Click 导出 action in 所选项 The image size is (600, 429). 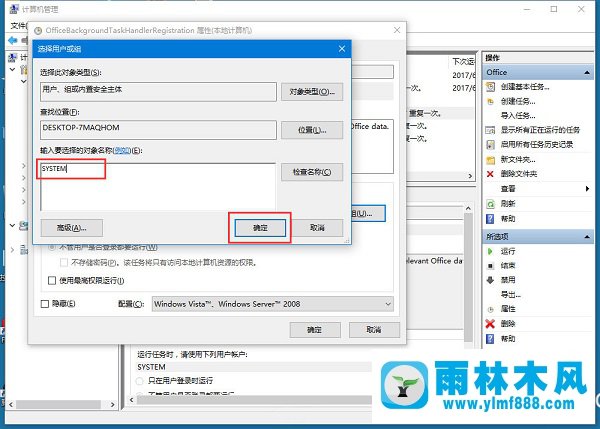click(x=511, y=295)
